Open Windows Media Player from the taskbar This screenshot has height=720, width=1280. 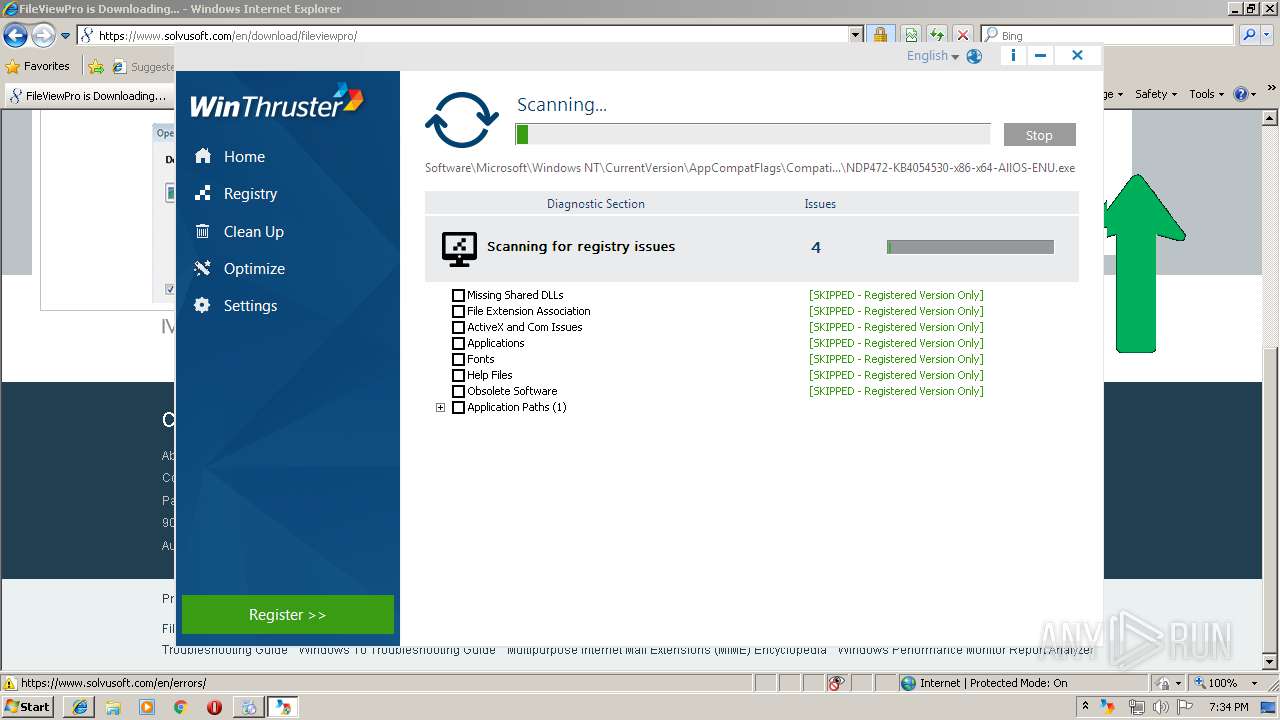(147, 707)
